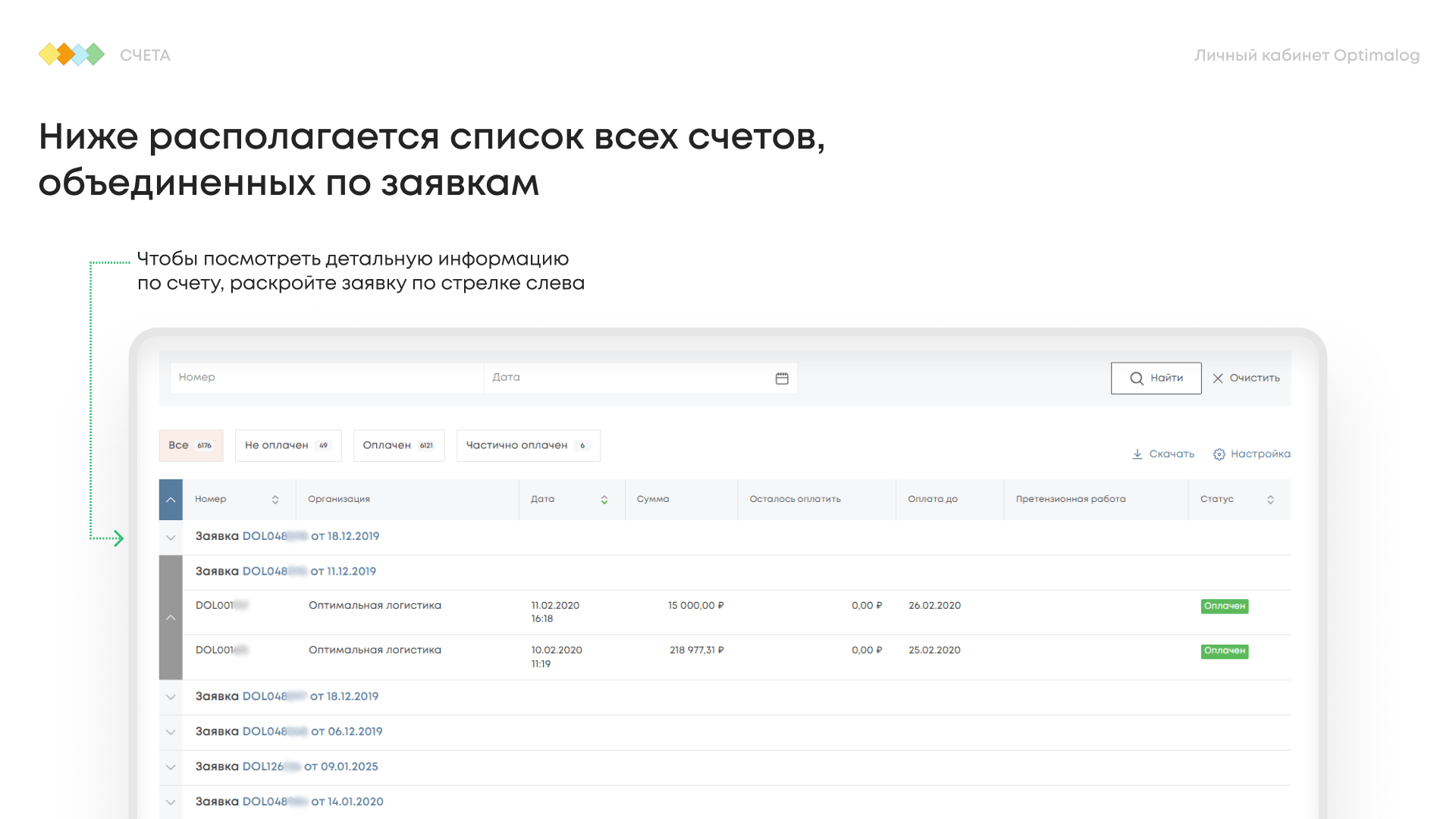Focus the Номер search field
1456x819 pixels.
327,378
